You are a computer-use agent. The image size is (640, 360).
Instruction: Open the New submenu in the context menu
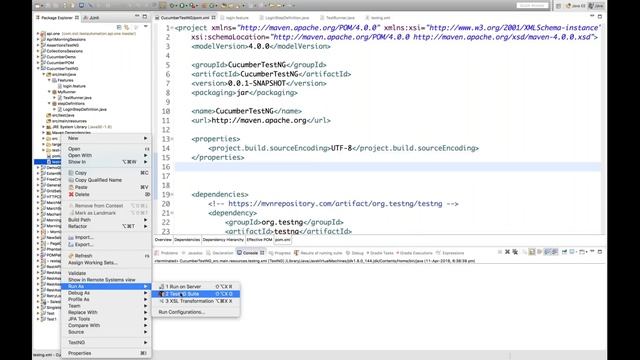(106, 138)
